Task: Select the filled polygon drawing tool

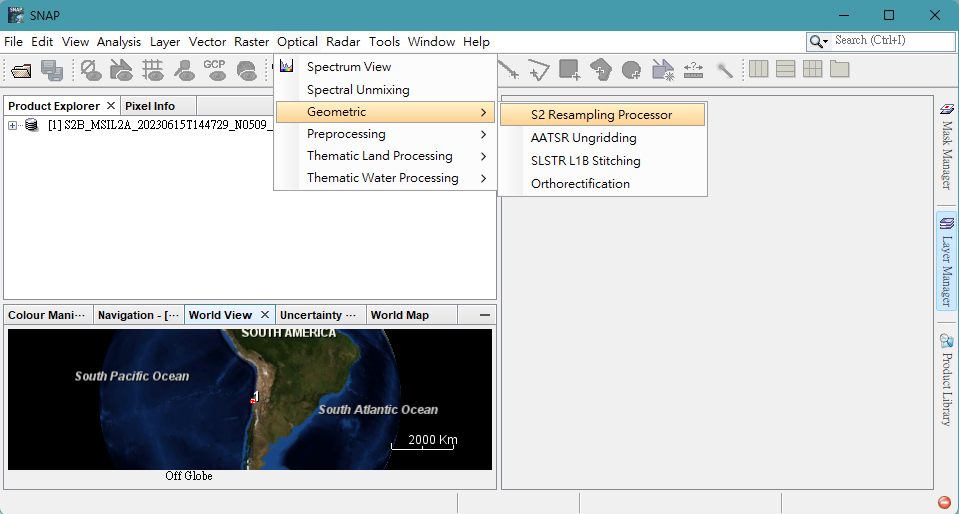Action: pos(601,70)
